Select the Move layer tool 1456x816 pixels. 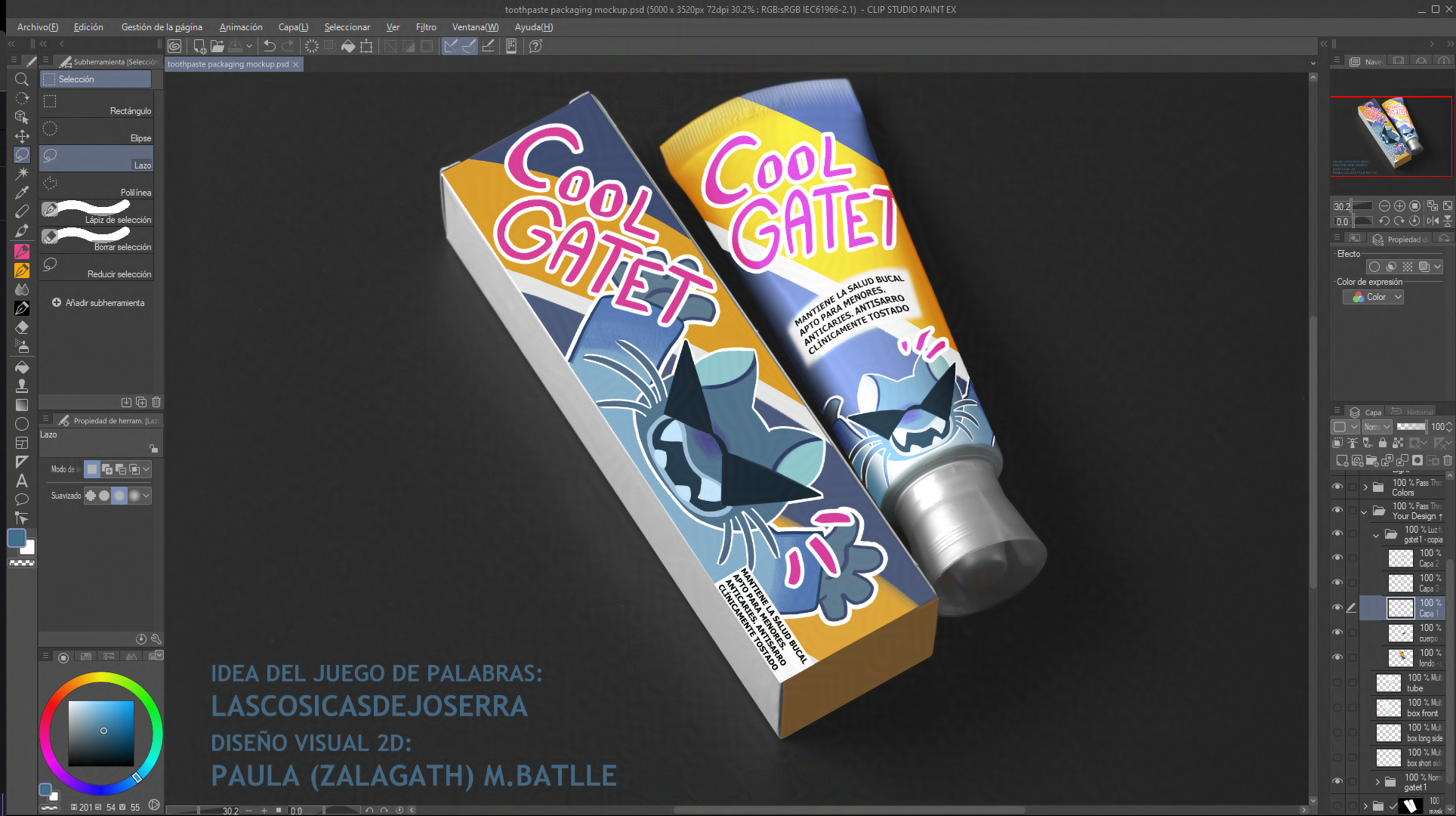(x=22, y=136)
